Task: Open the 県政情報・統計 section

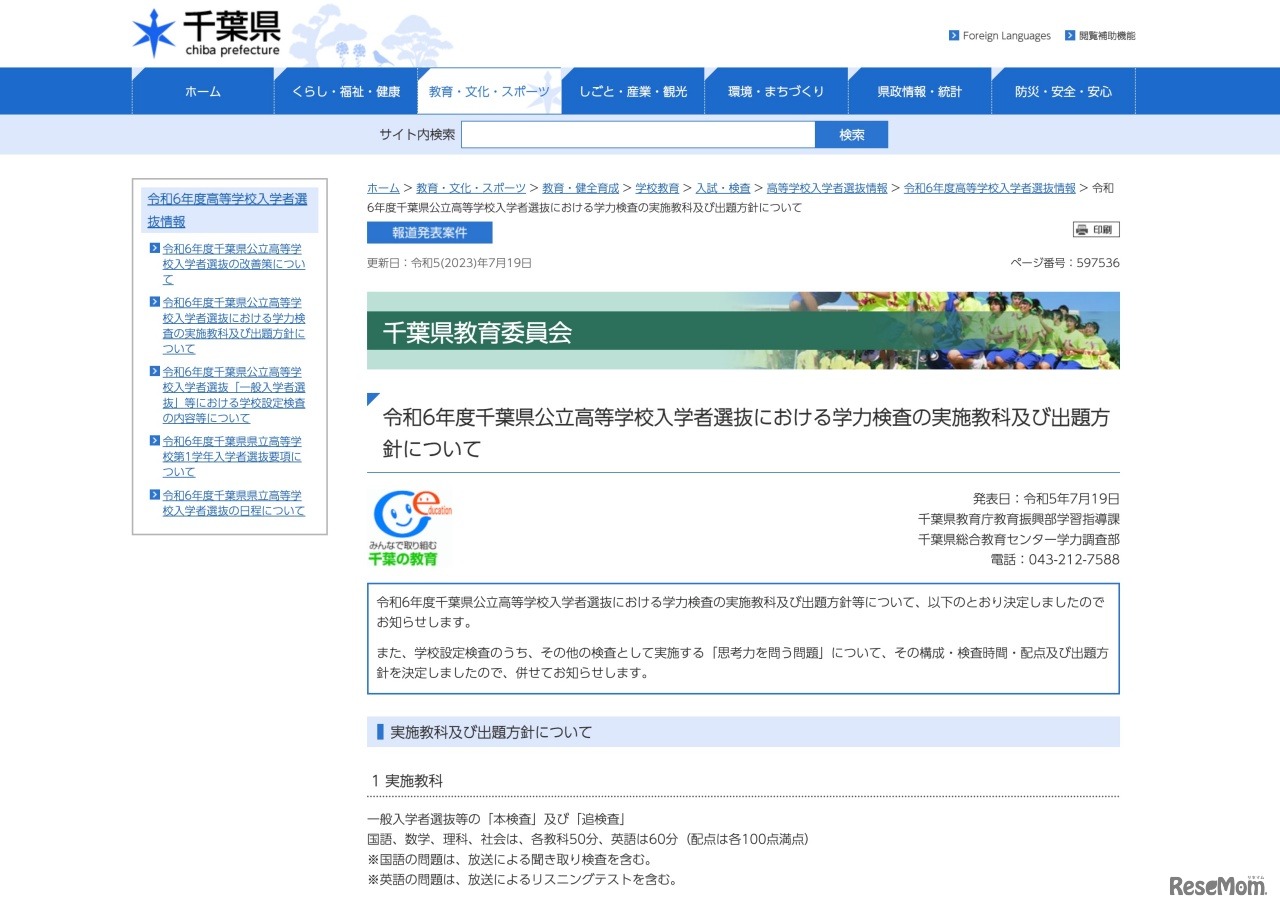Action: 919,90
